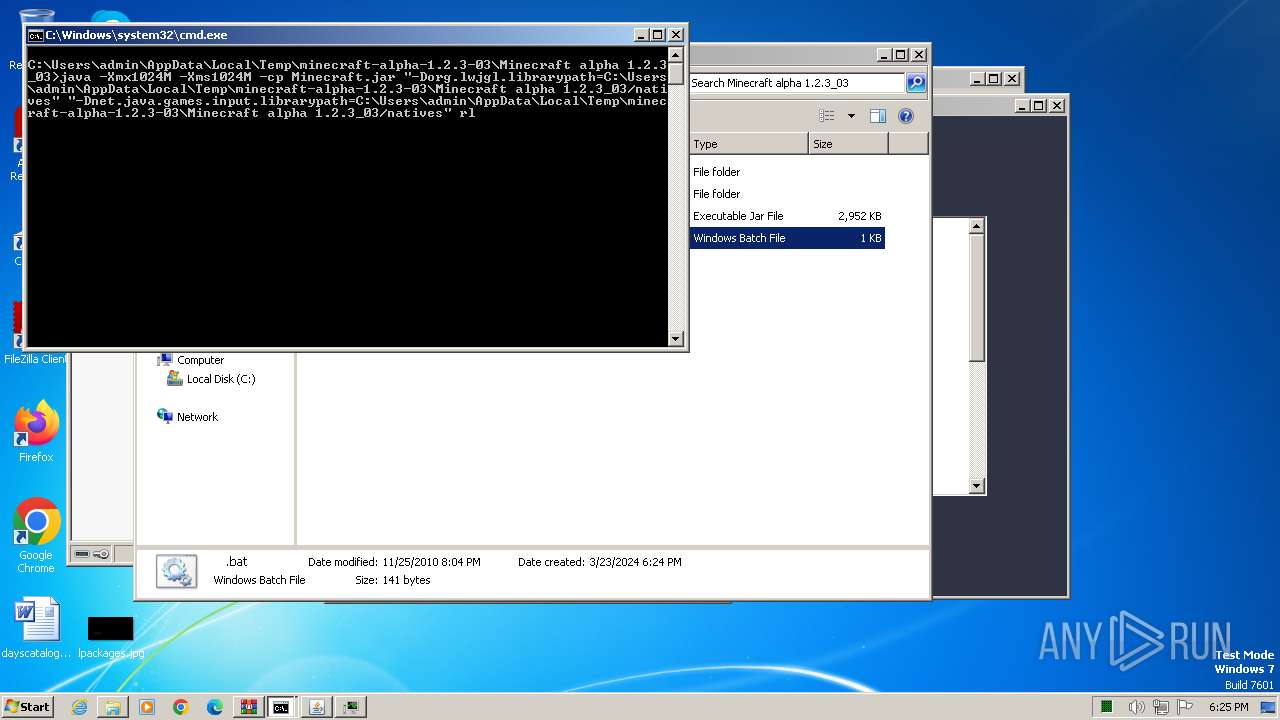
Task: Launch Internet Explorer from the taskbar
Action: [x=79, y=707]
